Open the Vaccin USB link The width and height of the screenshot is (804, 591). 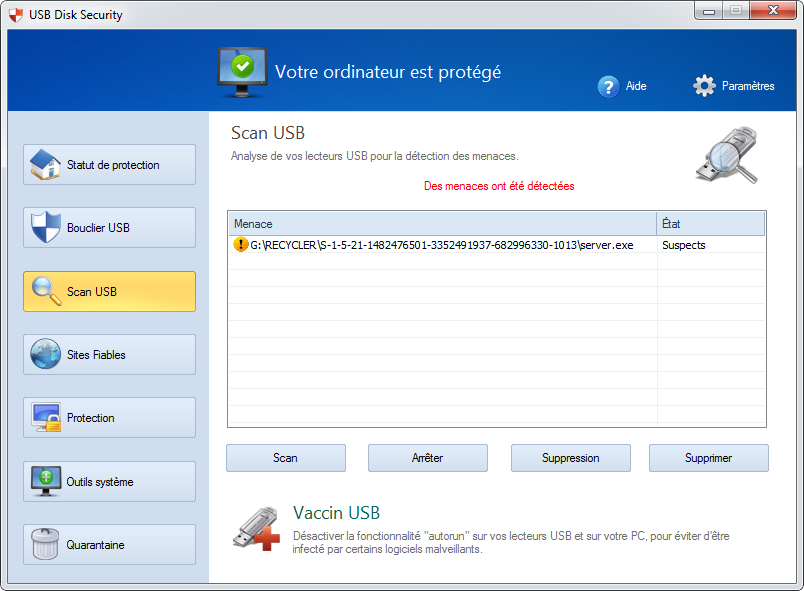coord(336,513)
